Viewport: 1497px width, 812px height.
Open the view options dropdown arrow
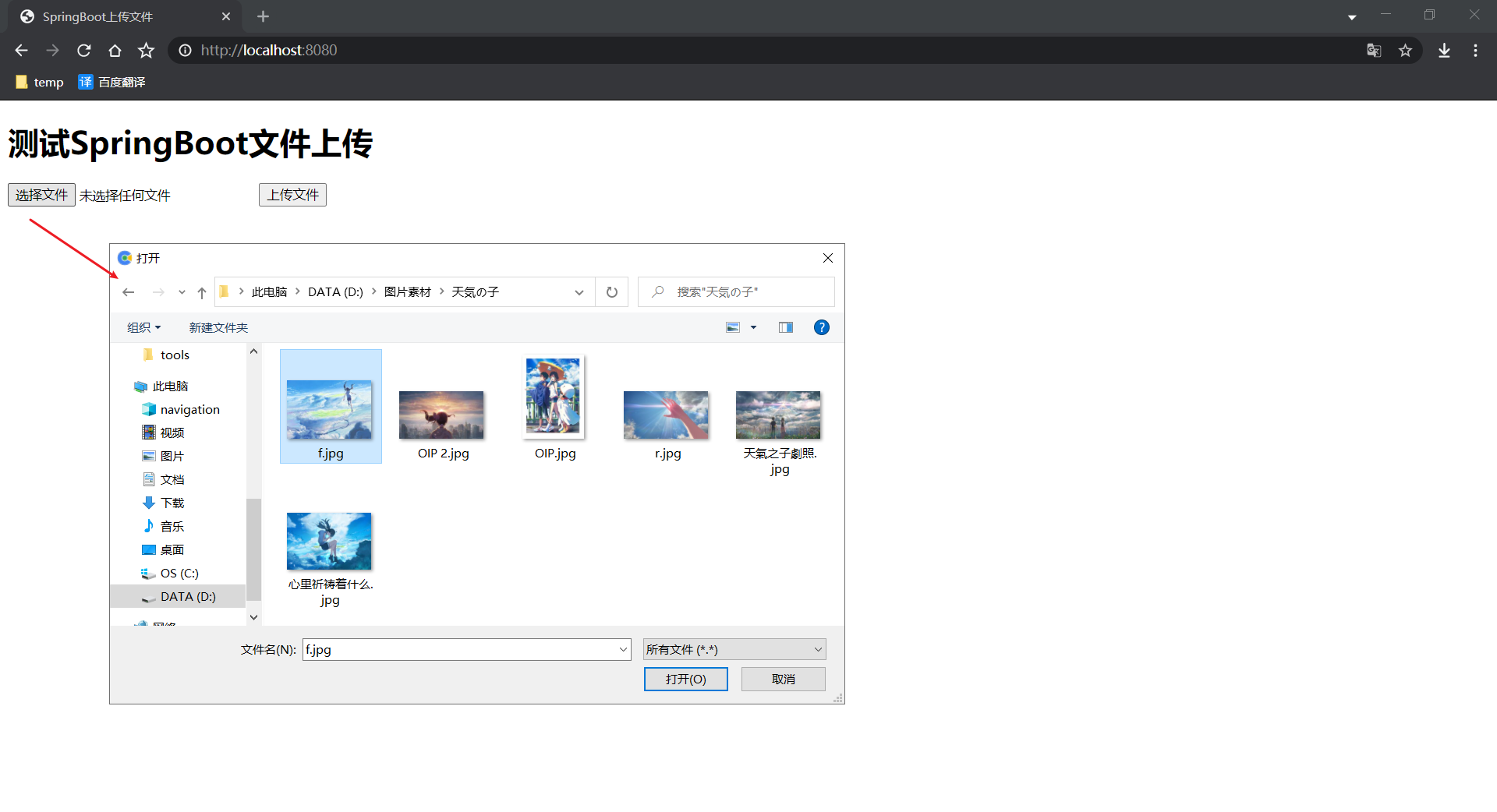pos(753,328)
